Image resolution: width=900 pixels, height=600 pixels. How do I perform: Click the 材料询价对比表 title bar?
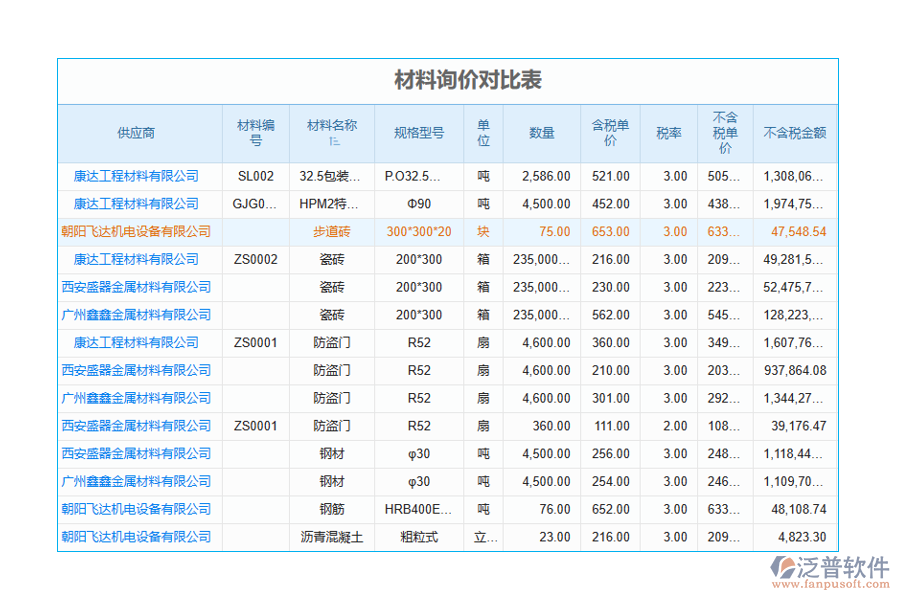tap(449, 81)
